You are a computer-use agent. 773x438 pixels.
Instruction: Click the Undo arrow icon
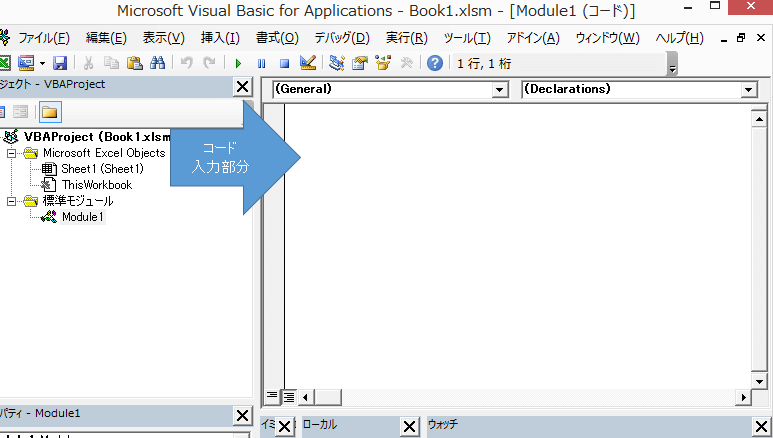pos(186,63)
